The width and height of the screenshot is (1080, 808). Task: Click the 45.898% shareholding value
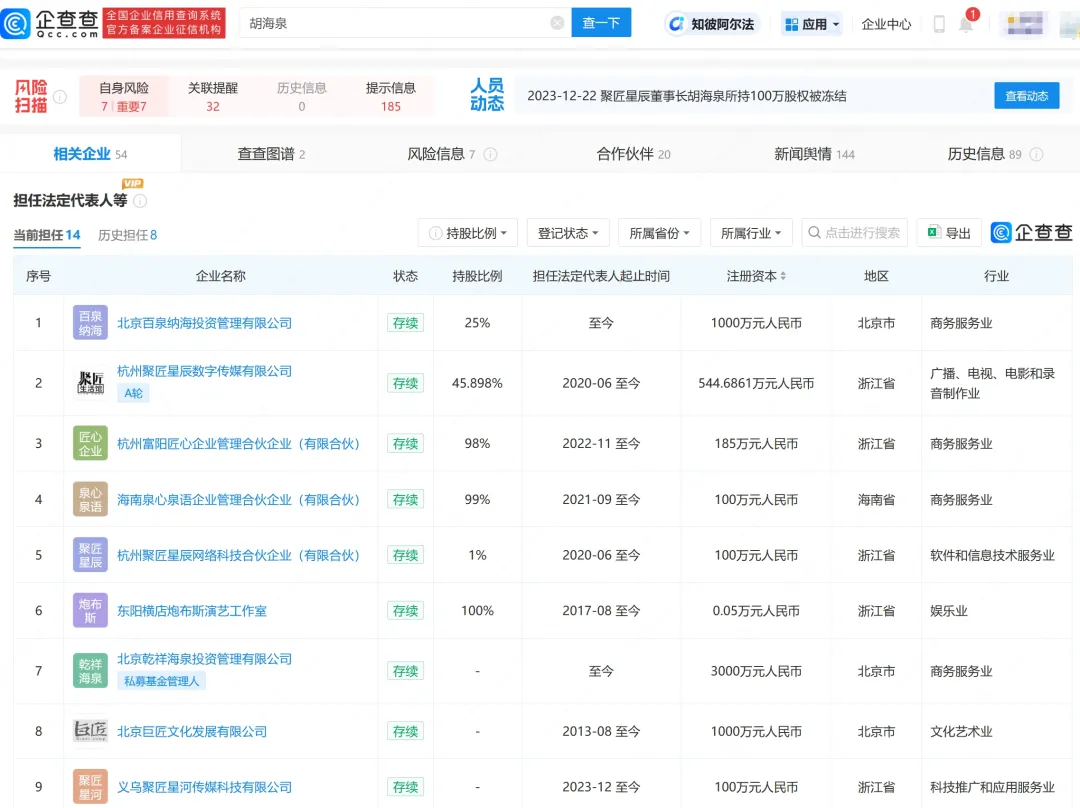tap(477, 383)
